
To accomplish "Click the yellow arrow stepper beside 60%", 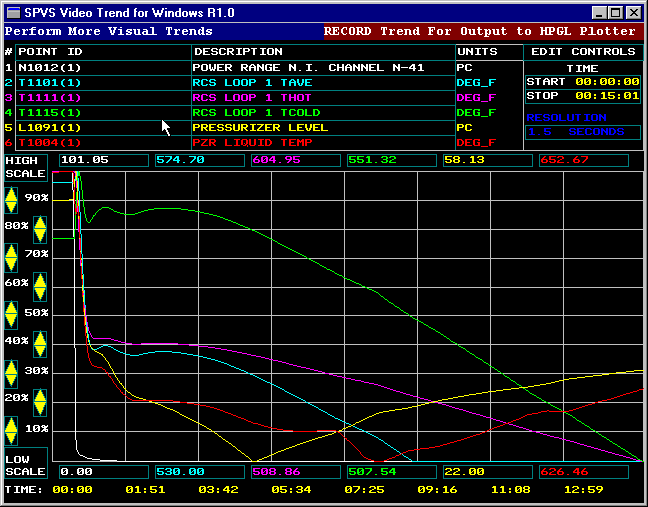I will [40, 287].
